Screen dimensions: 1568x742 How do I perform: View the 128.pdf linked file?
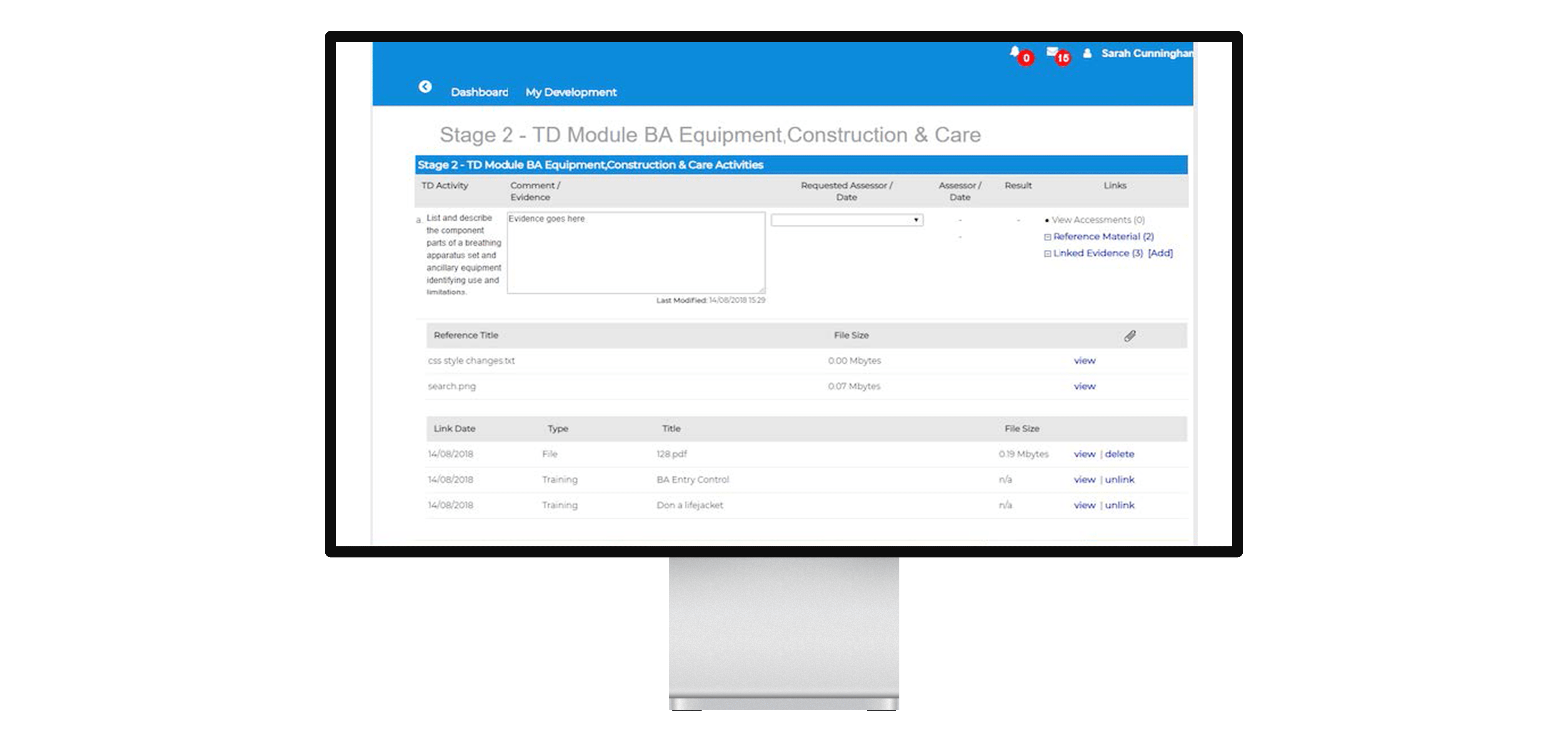pyautogui.click(x=1084, y=454)
